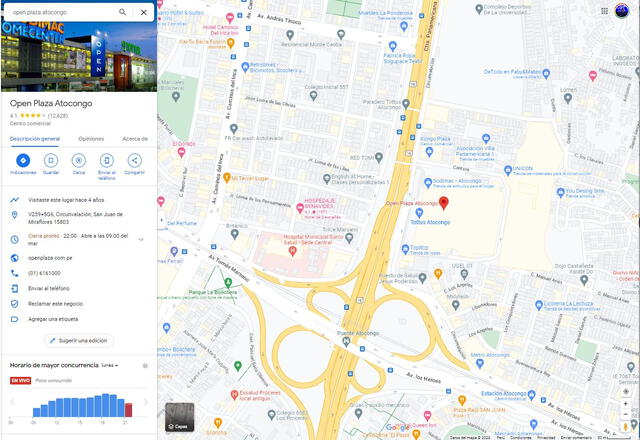Viewport: 640px width, 440px height.
Task: Click the red Open Plaza Atocongo map pin
Action: pyautogui.click(x=444, y=203)
